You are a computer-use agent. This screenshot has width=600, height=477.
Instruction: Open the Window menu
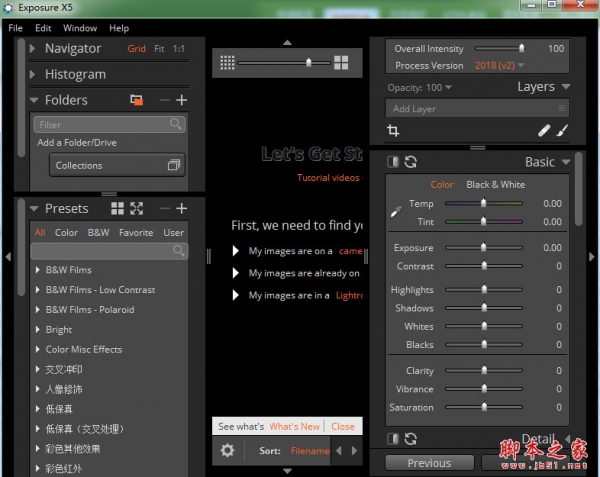pyautogui.click(x=80, y=28)
